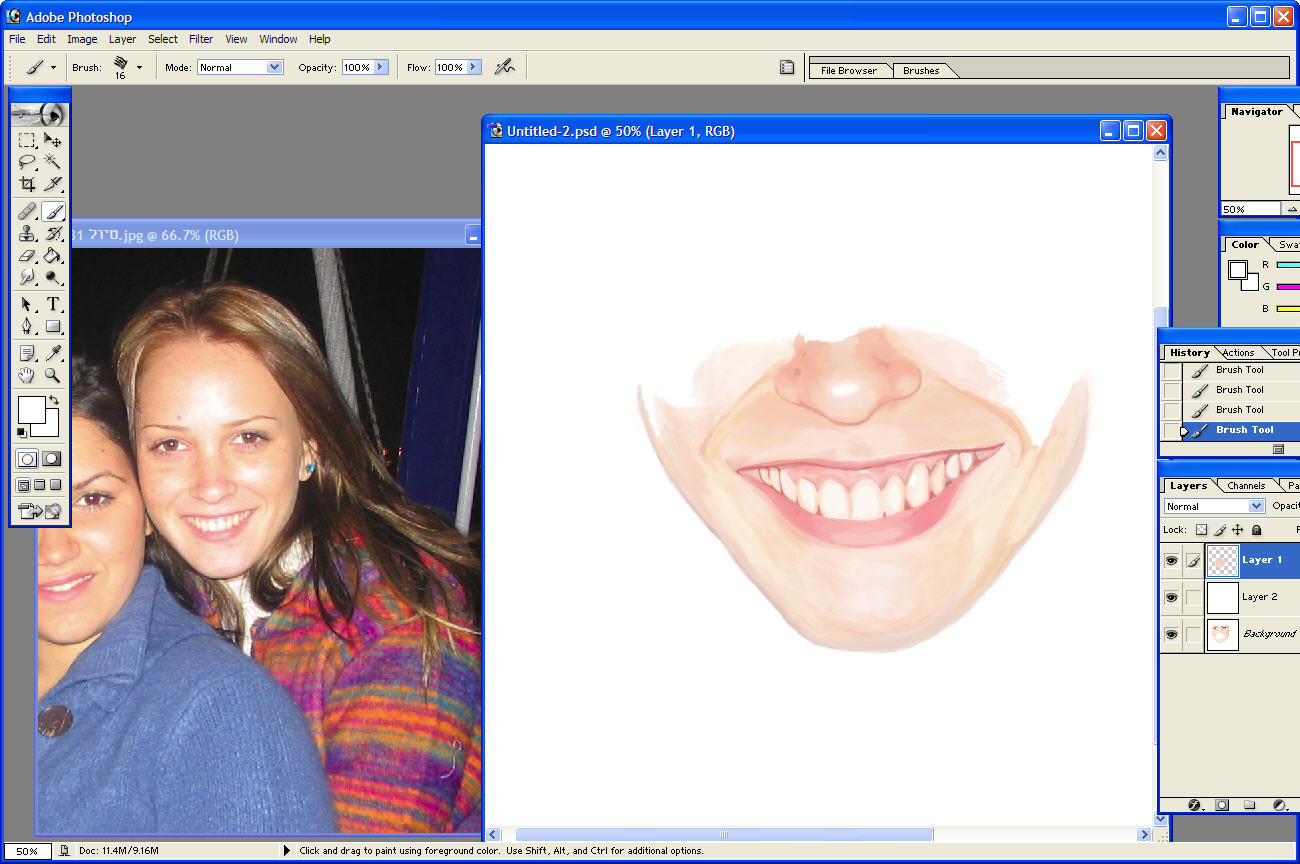Choose the Clone Stamp tool

click(x=28, y=234)
